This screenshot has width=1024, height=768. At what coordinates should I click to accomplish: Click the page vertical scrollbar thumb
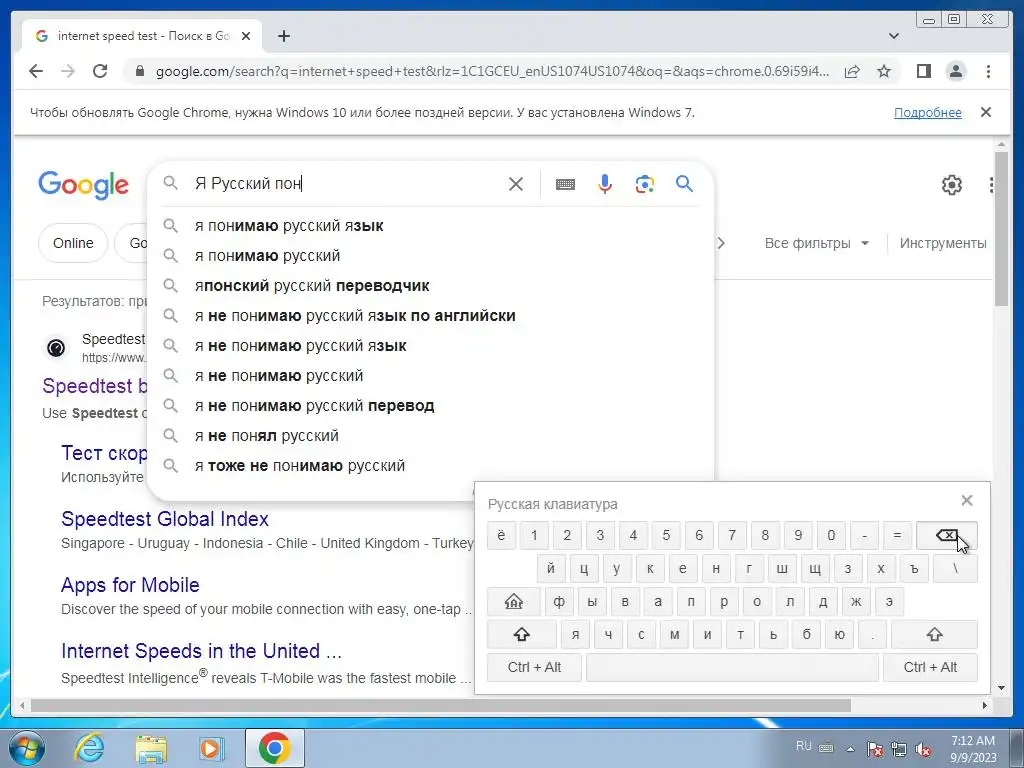(1002, 229)
